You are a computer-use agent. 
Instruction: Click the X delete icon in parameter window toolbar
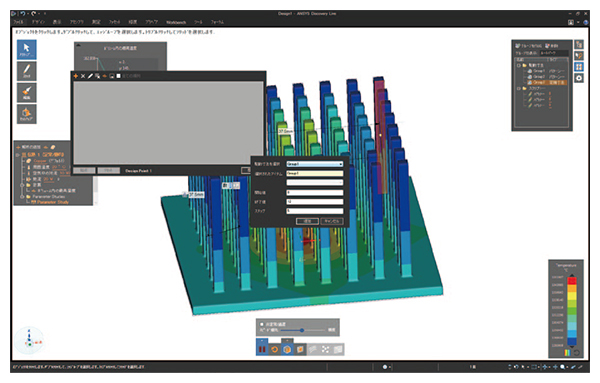[83, 76]
